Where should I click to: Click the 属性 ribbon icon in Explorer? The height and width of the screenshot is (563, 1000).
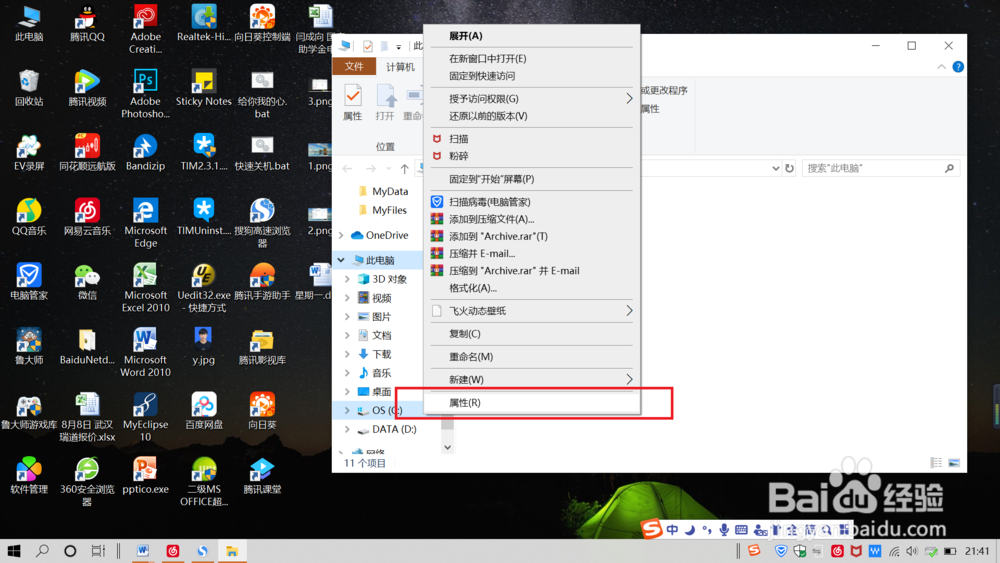(353, 103)
